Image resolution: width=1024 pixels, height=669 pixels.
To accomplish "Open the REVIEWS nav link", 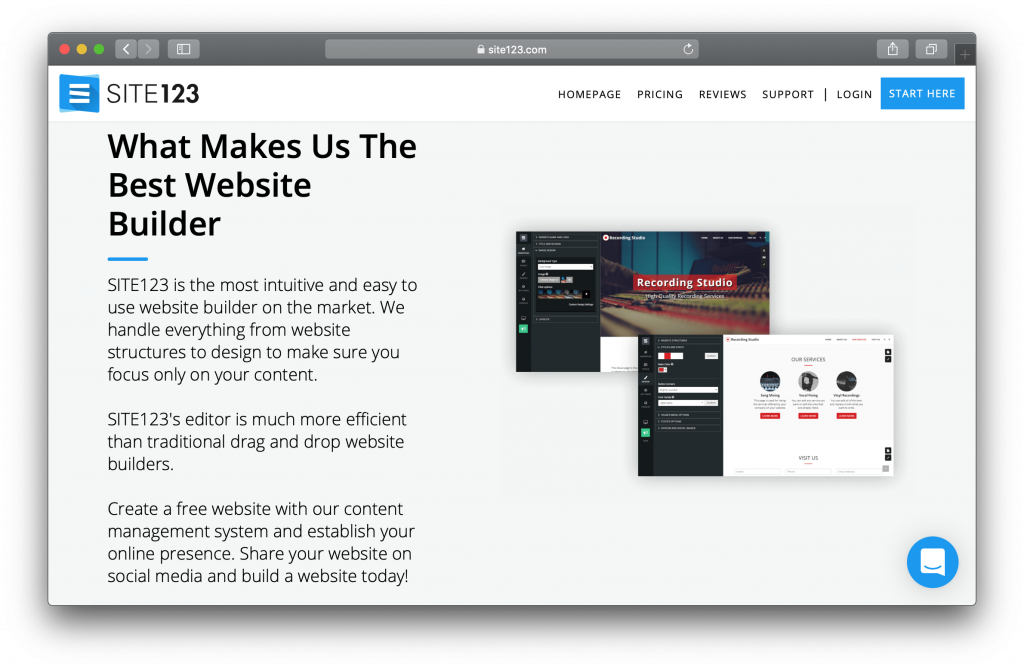I will (x=722, y=94).
